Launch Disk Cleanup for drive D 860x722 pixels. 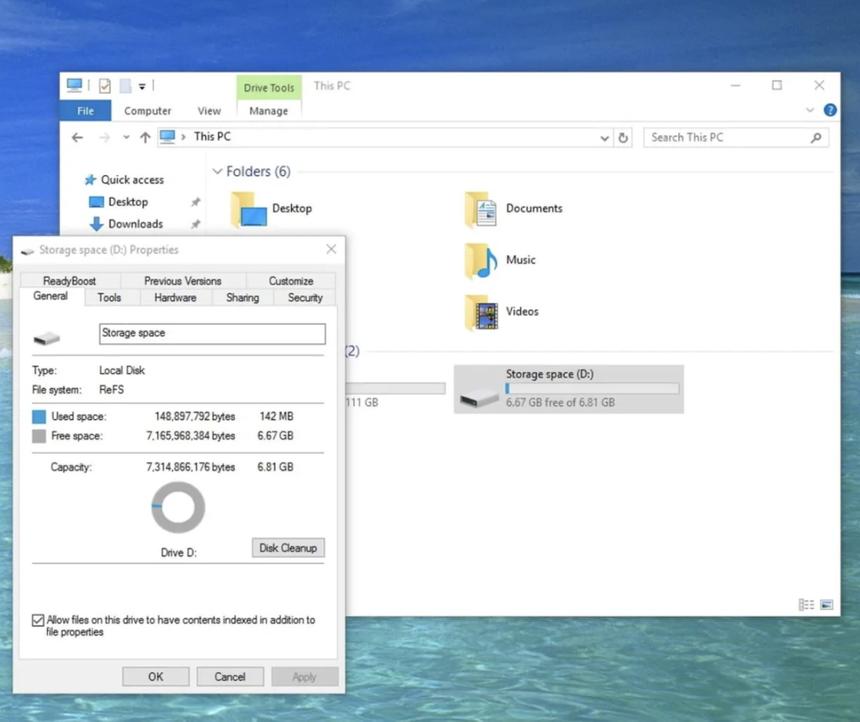point(287,547)
